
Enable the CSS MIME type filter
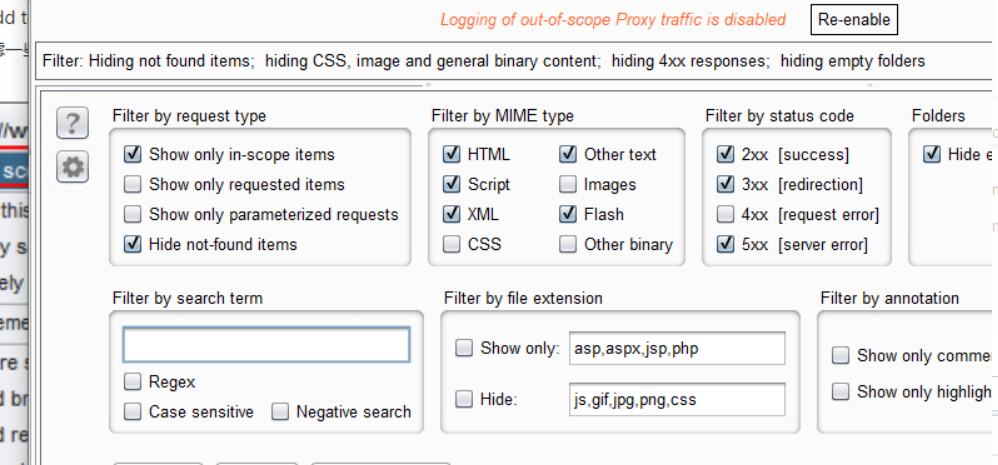(451, 245)
